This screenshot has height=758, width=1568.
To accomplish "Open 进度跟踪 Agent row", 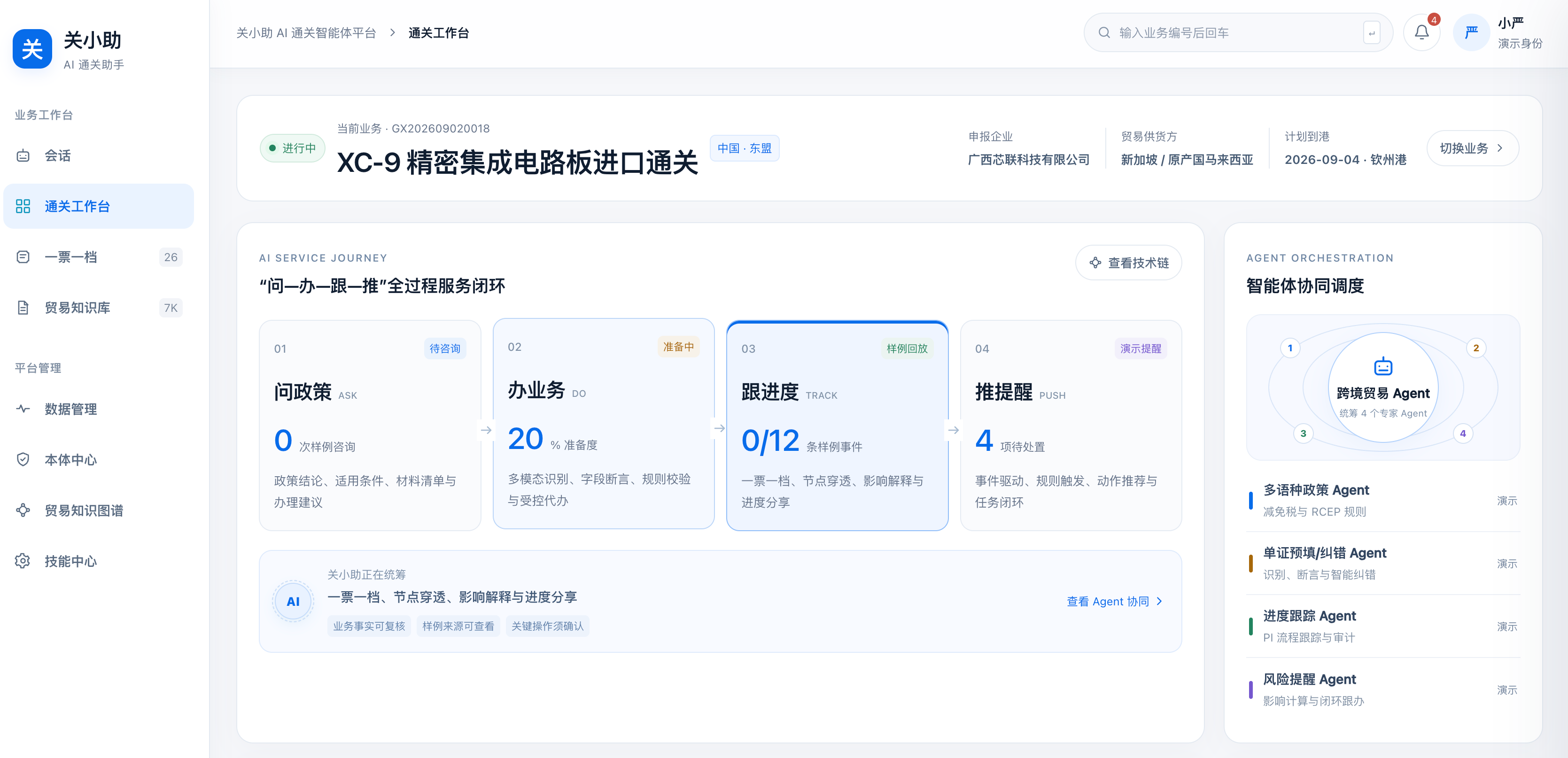I will click(1383, 627).
